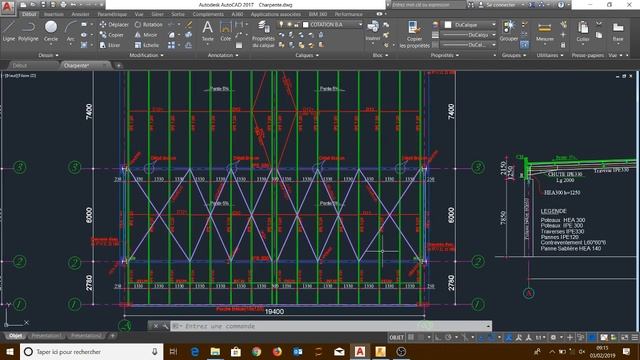The height and width of the screenshot is (360, 640).
Task: Click Windows search box Taper ici pour rechercher
Action: (91, 351)
